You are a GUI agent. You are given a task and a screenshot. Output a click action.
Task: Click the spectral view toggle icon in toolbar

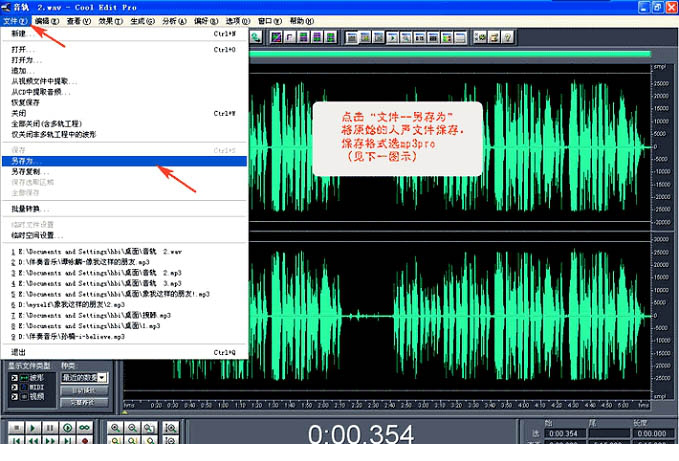[x=276, y=38]
